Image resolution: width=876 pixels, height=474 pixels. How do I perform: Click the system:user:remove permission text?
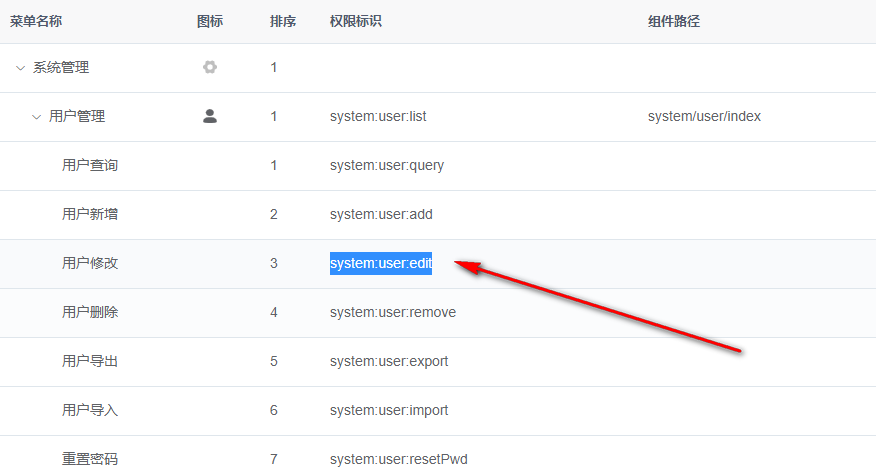click(x=393, y=312)
